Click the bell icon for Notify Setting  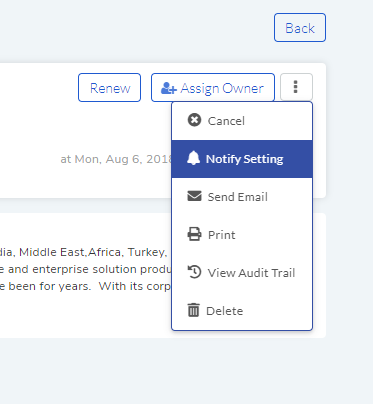(x=193, y=158)
